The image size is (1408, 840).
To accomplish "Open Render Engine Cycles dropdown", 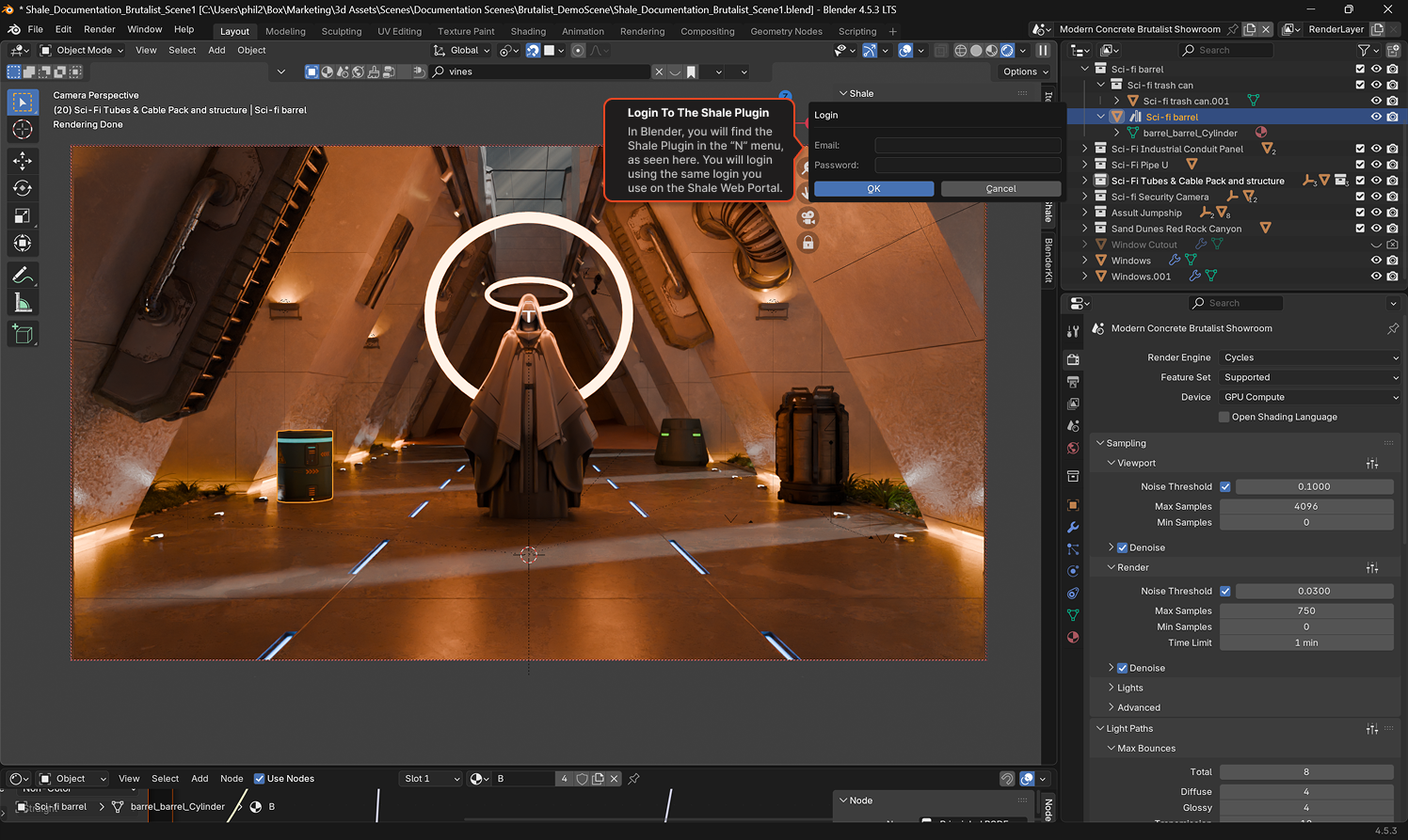I will tap(1310, 357).
